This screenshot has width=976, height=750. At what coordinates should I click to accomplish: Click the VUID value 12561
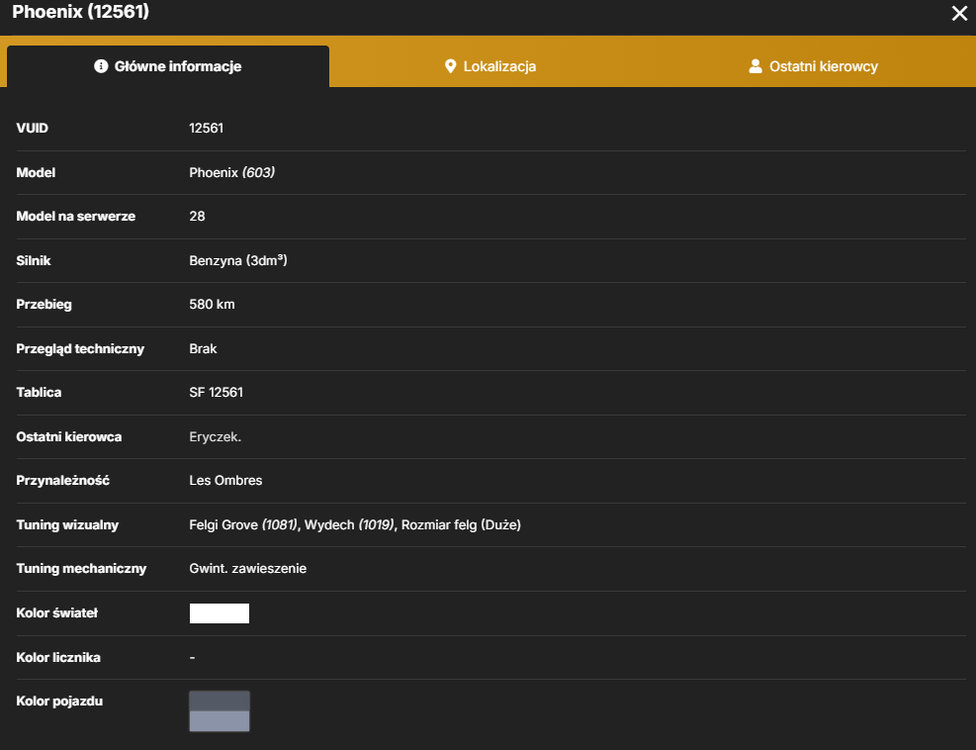click(206, 128)
